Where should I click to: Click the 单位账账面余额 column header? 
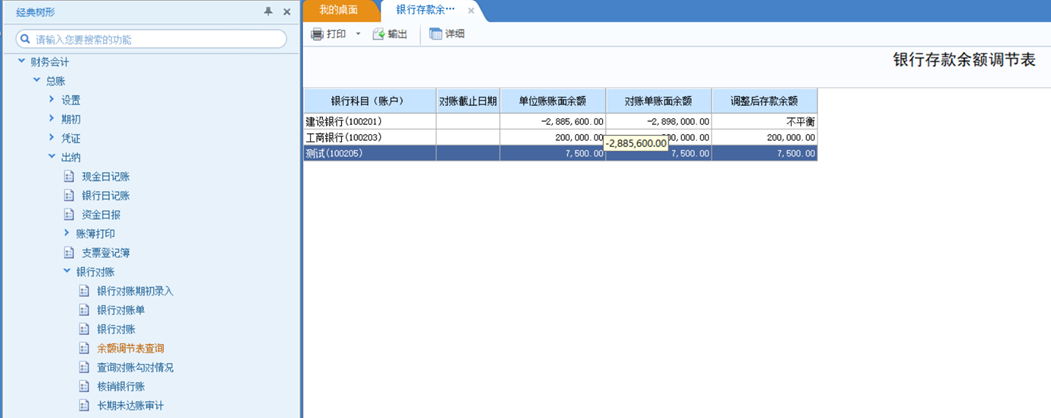pyautogui.click(x=552, y=101)
